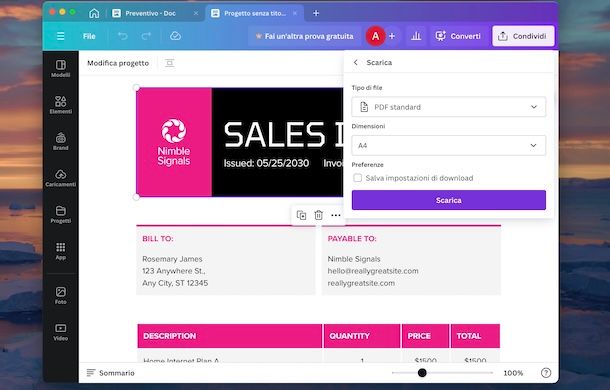Viewport: 610px width, 390px height.
Task: Expand the PDF standard file type dropdown
Action: [x=449, y=107]
